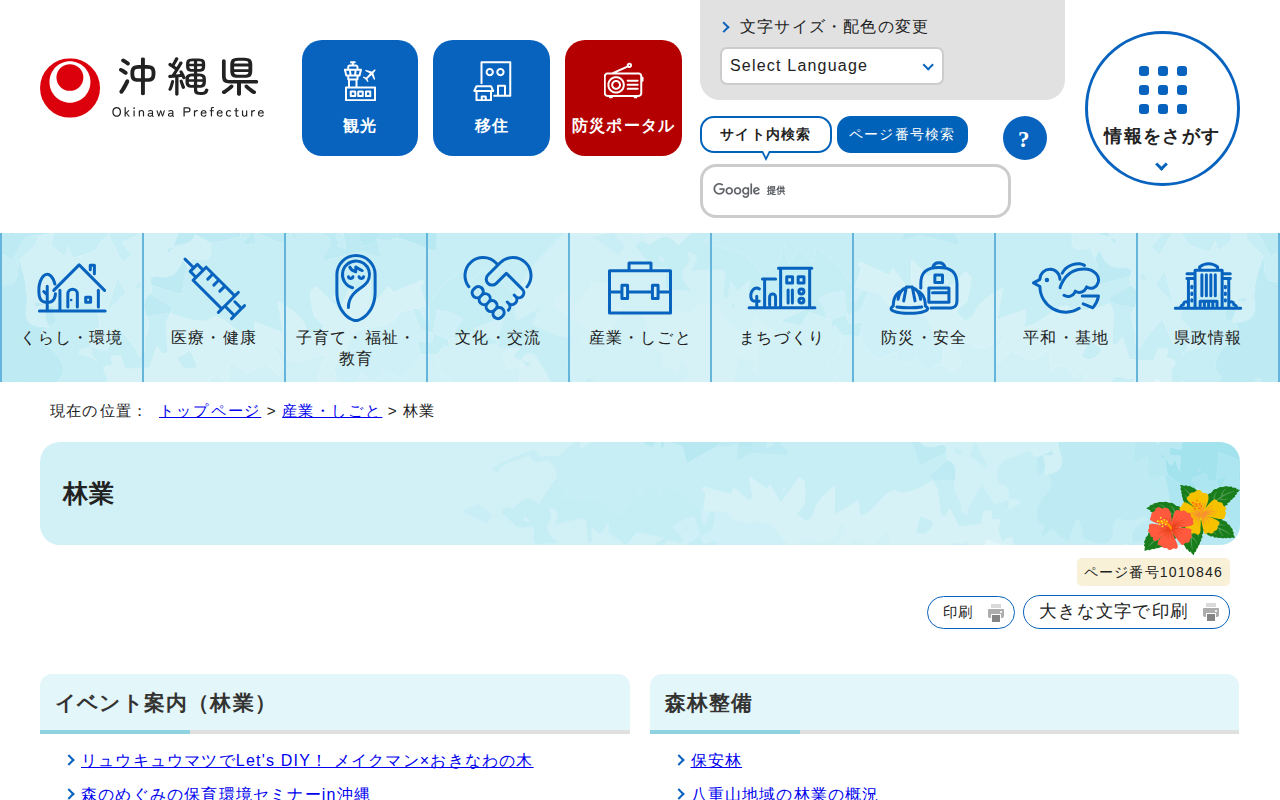This screenshot has height=800, width=1280.
Task: Switch to the ページ番号検索 tab
Action: [x=902, y=135]
